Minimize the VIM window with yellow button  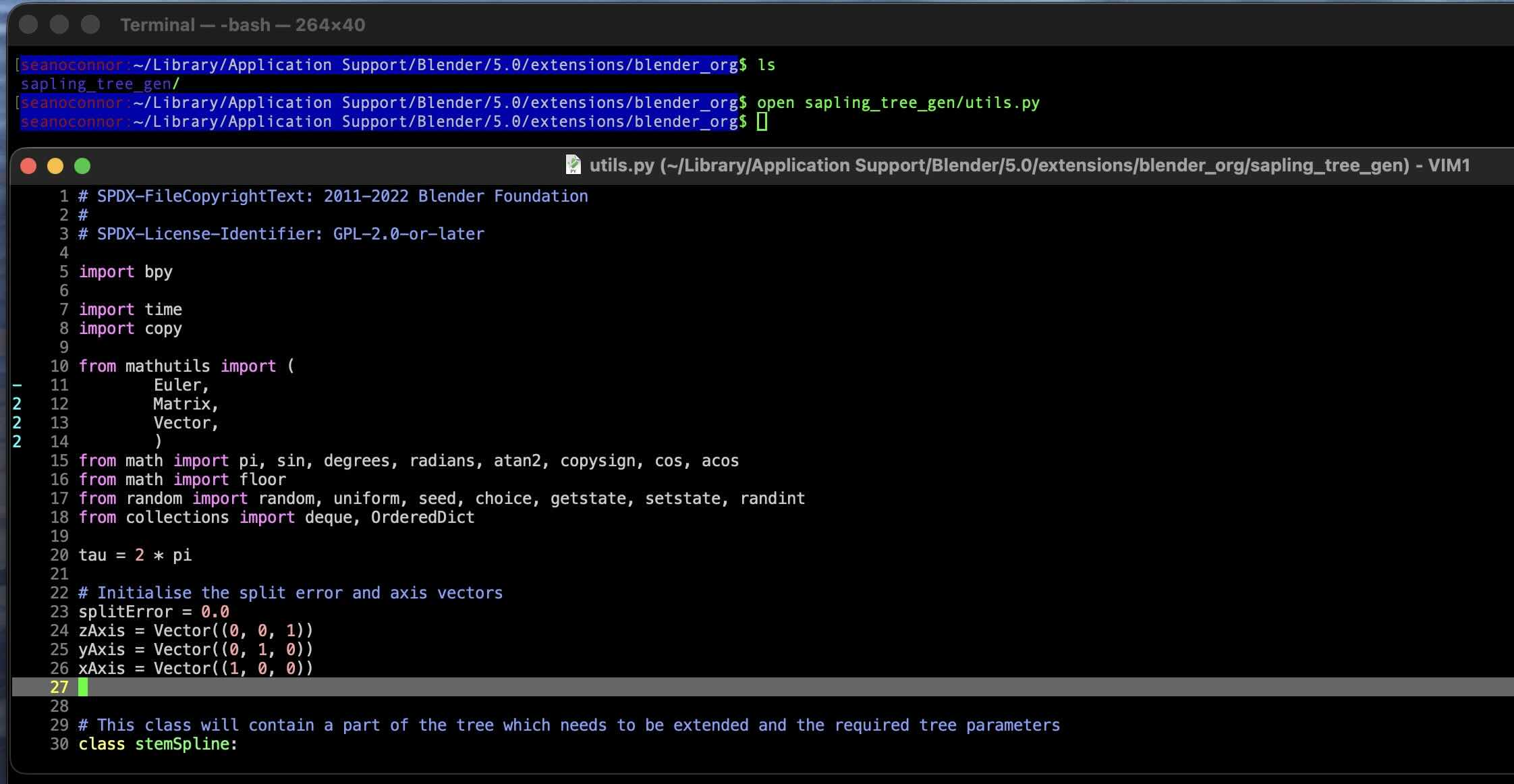click(x=55, y=166)
